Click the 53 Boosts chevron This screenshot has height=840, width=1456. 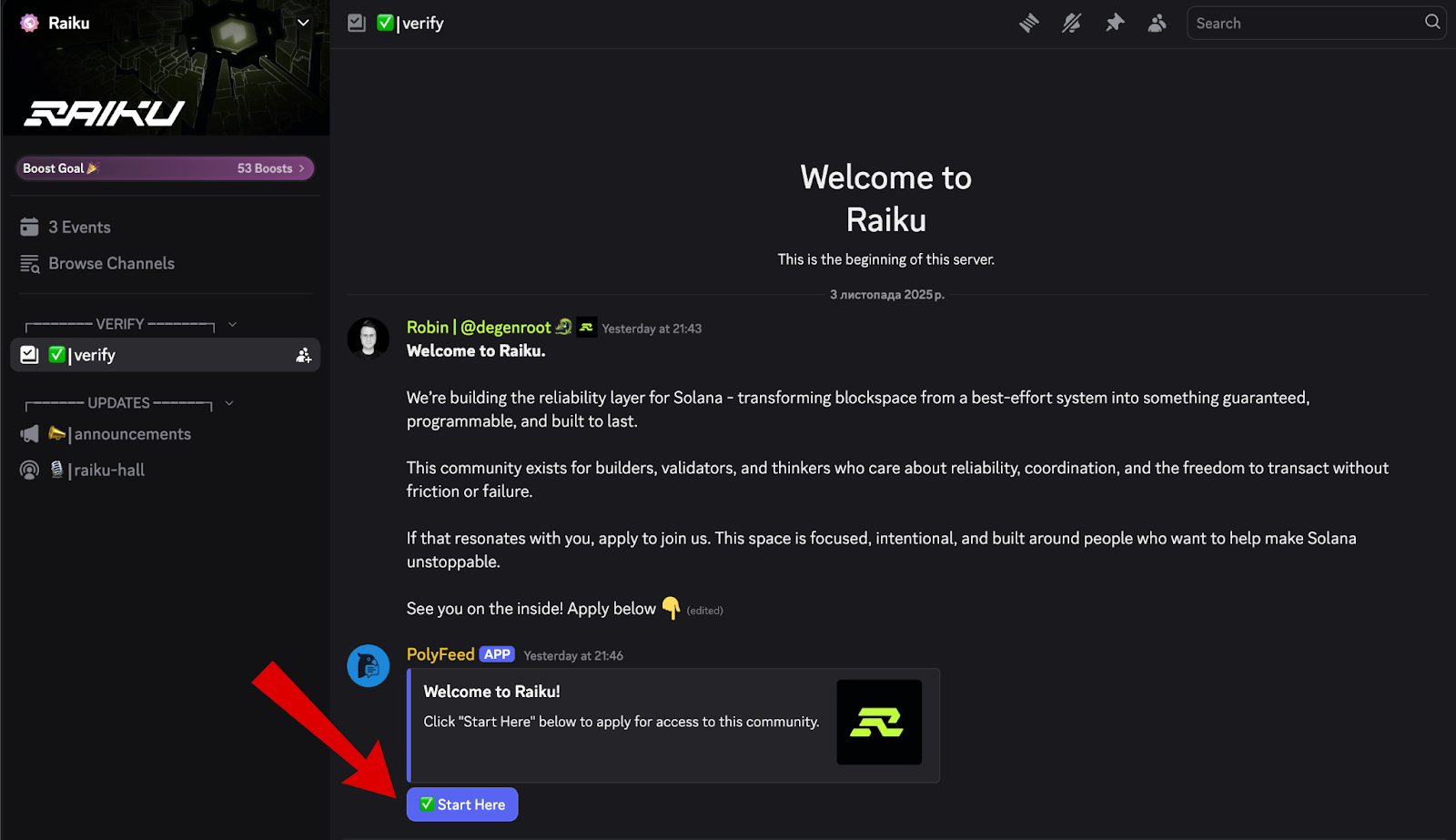tap(302, 168)
